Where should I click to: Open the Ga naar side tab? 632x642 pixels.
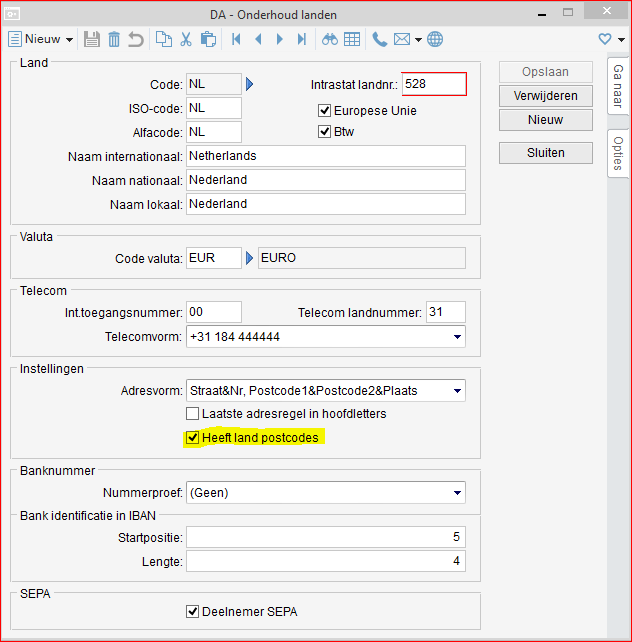[618, 86]
